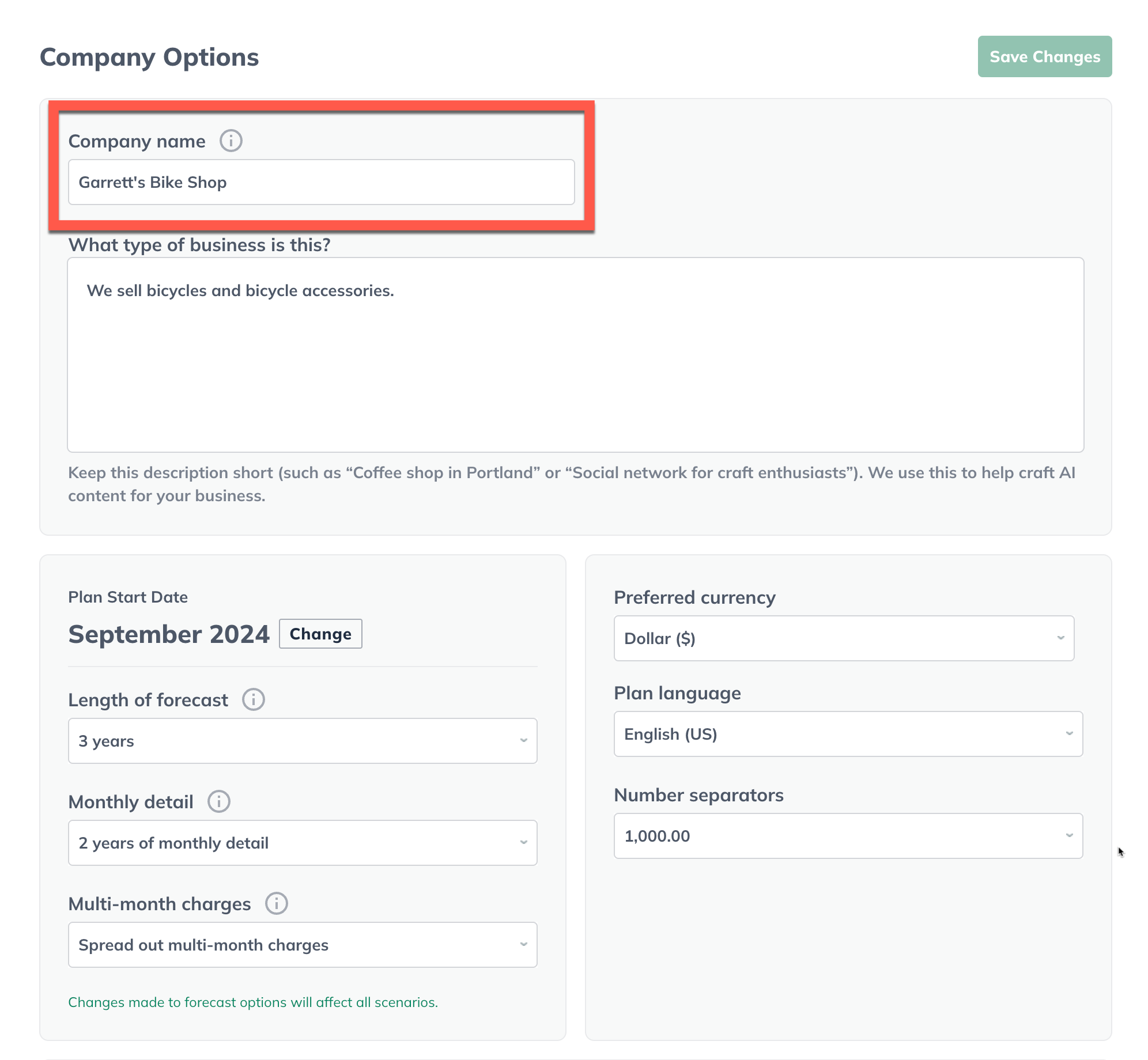The width and height of the screenshot is (1148, 1060).
Task: Open the Preferred currency dropdown
Action: pos(843,638)
